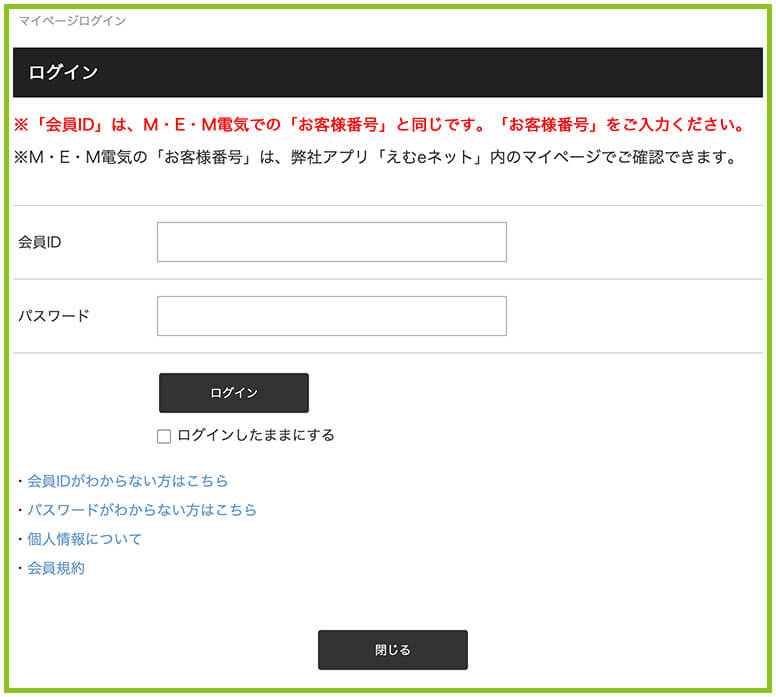Click the パスワード field label
Image resolution: width=776 pixels, height=697 pixels.
(x=54, y=316)
